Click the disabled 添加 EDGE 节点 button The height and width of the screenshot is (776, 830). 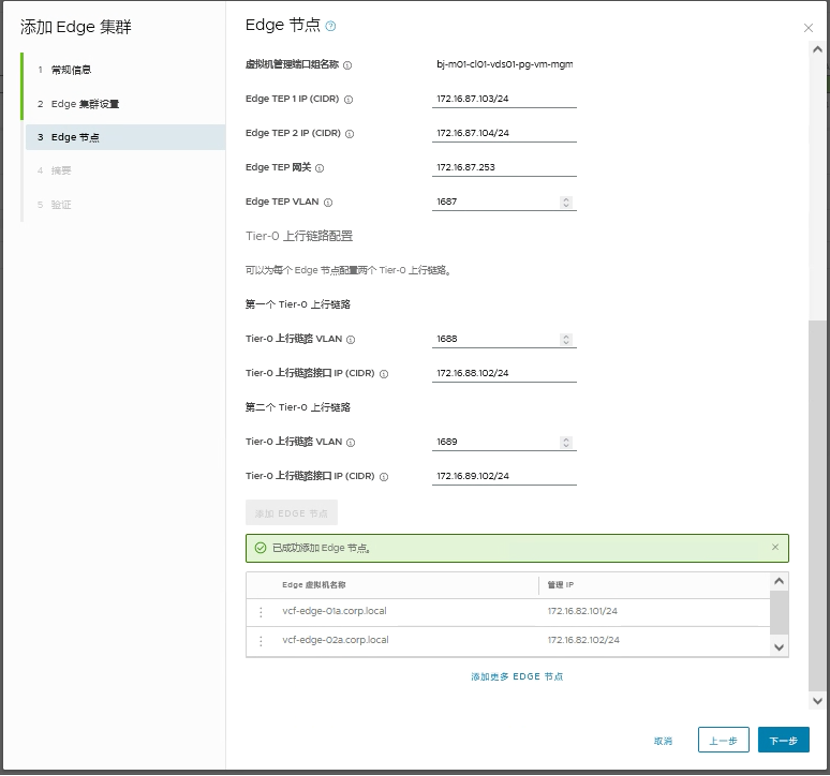pyautogui.click(x=292, y=513)
